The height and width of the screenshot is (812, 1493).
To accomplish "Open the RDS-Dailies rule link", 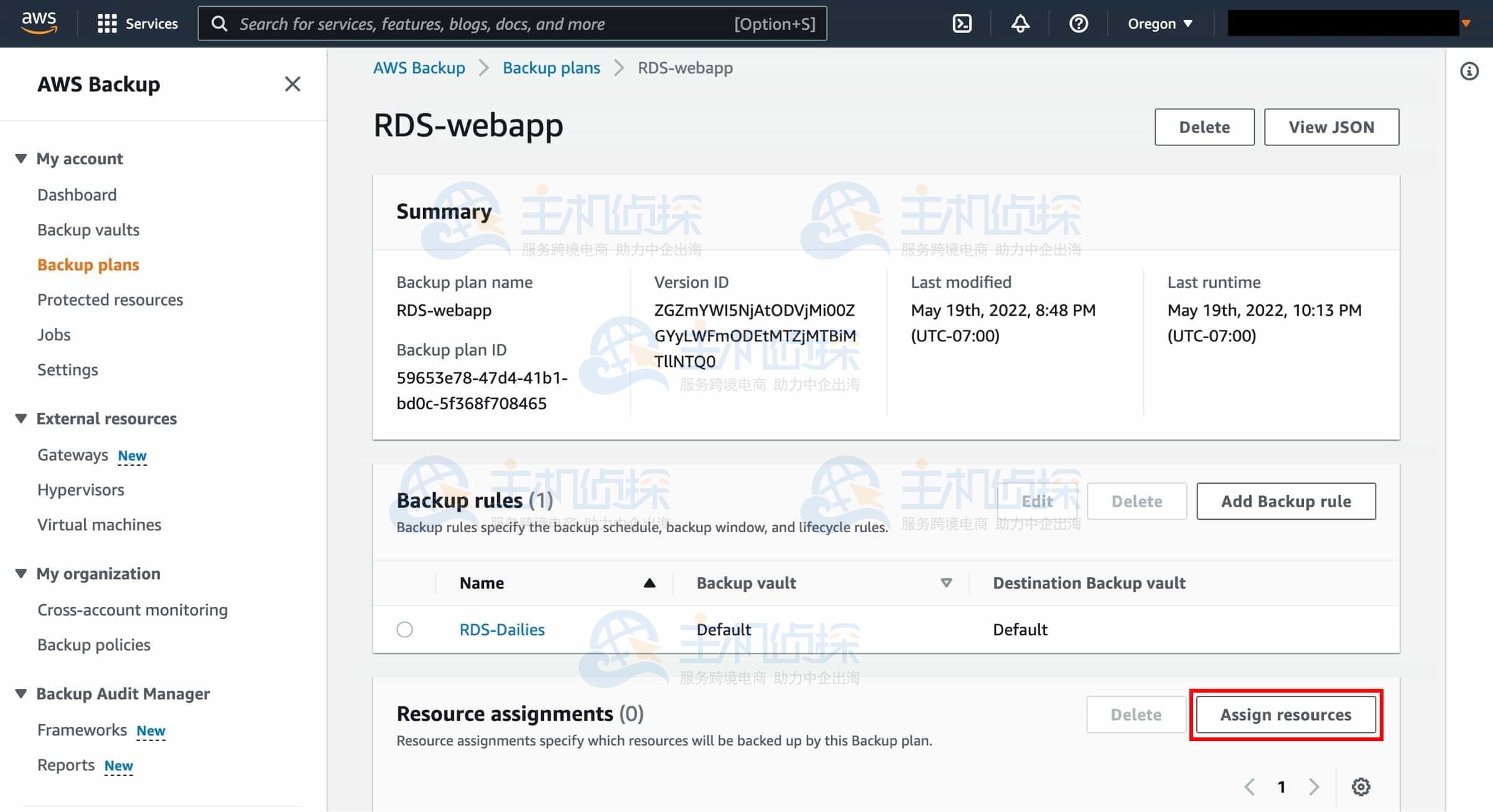I will [x=501, y=629].
